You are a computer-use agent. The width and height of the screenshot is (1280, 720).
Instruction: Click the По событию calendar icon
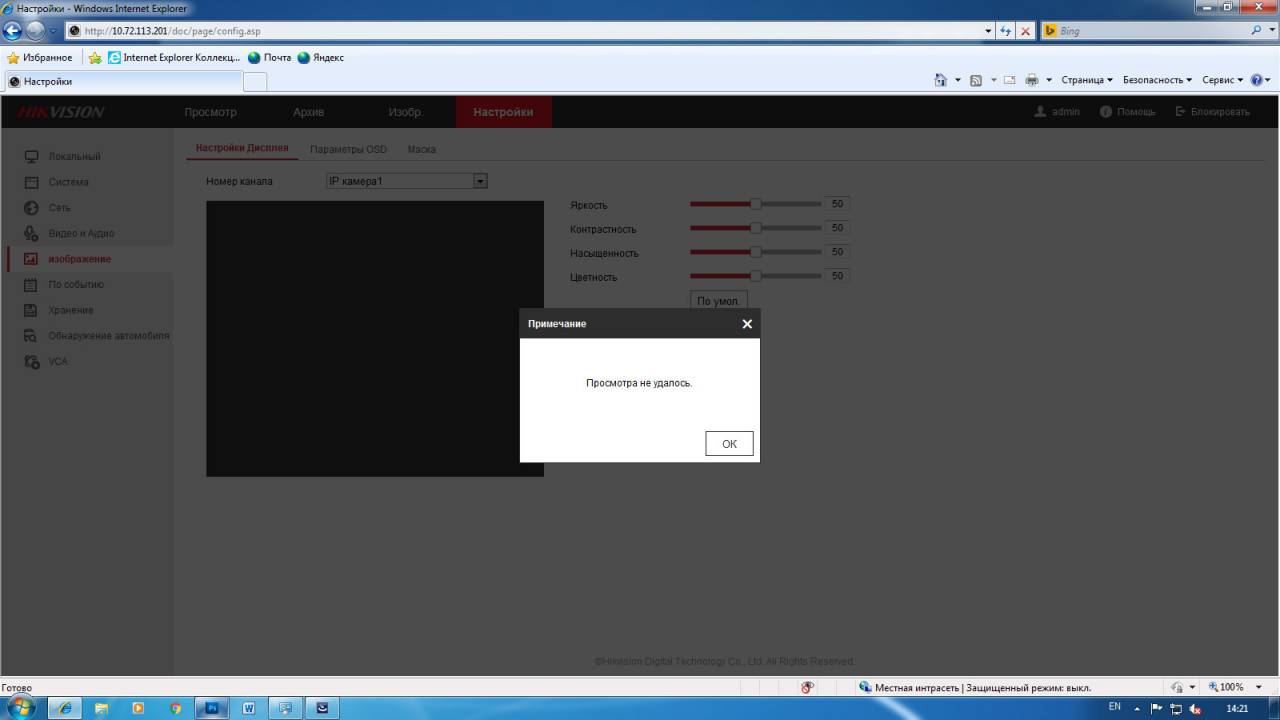pos(31,285)
